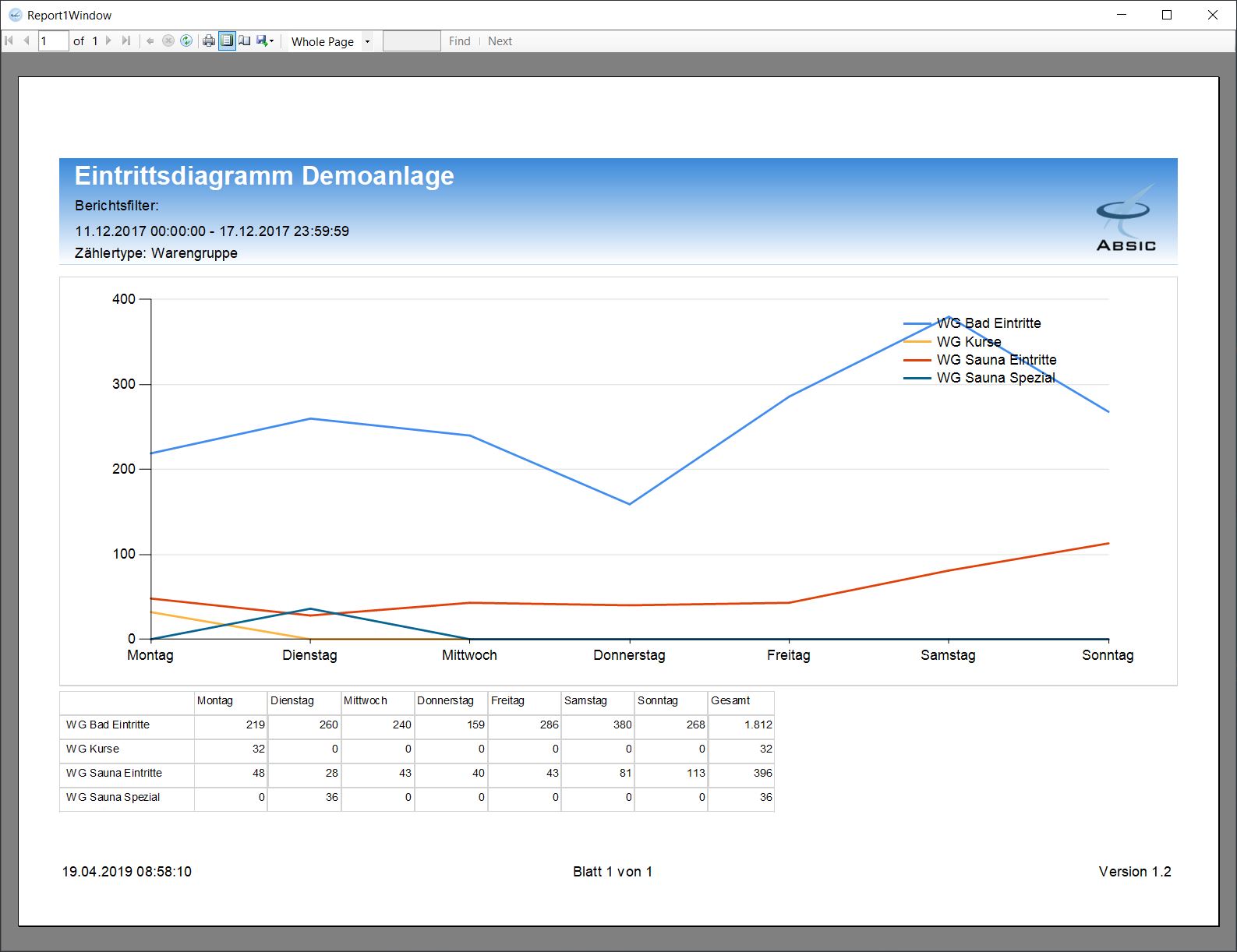Click the back to parent report arrow
1237x952 pixels.
150,41
